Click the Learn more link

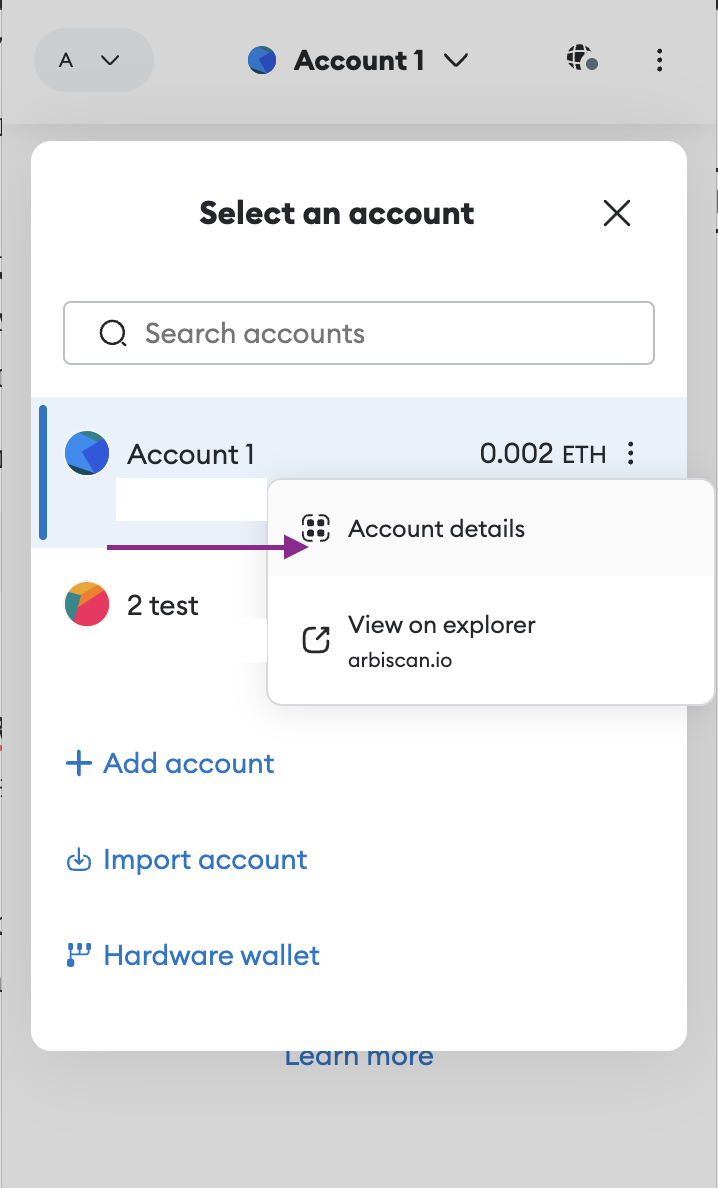[359, 1058]
